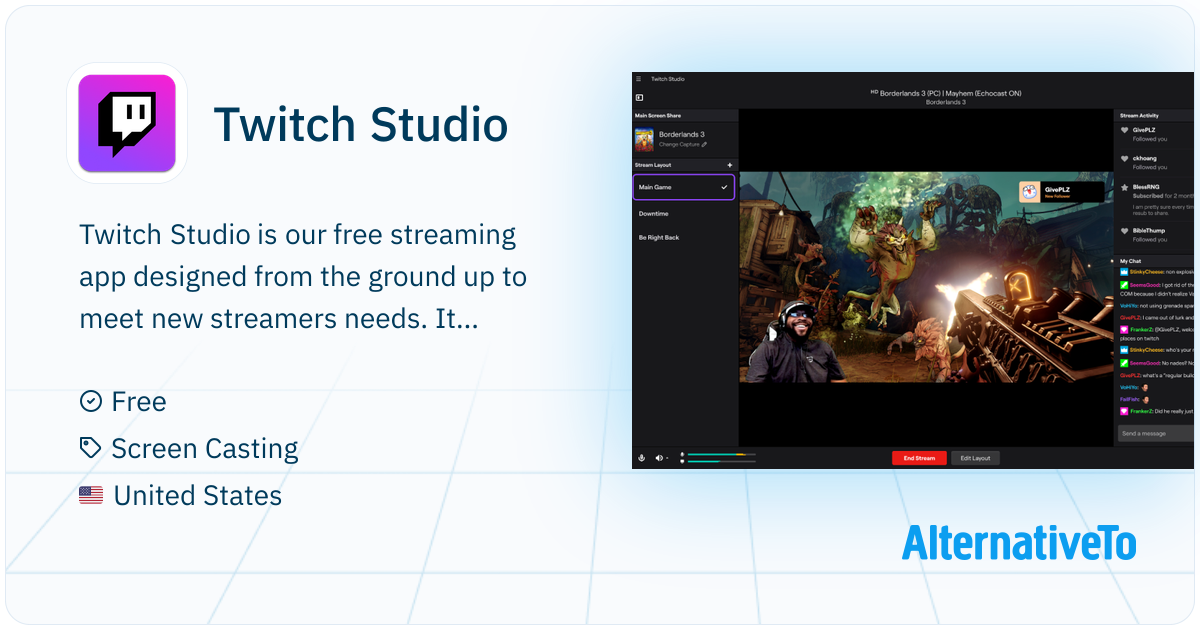Add a new Stream Layout
The image size is (1200, 630).
[729, 165]
